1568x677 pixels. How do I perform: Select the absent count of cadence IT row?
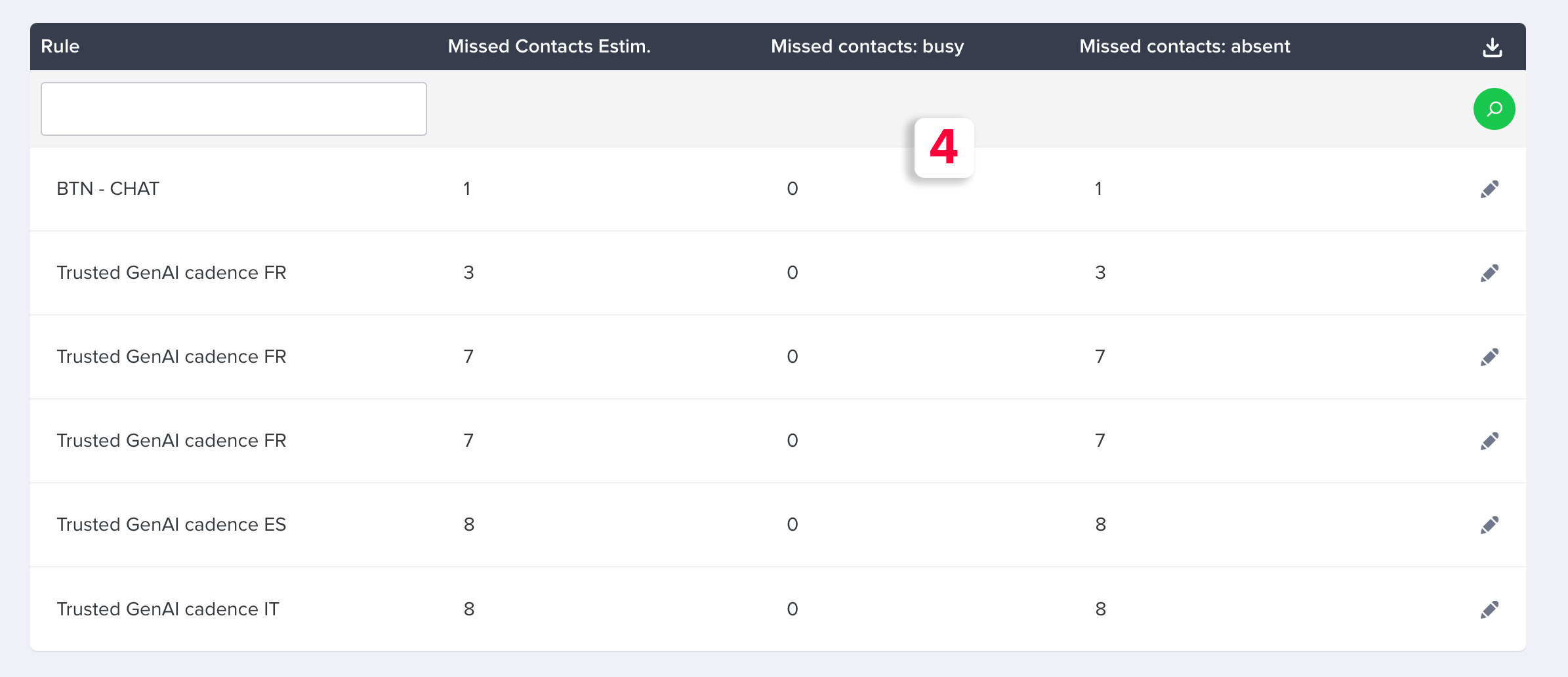(1100, 609)
